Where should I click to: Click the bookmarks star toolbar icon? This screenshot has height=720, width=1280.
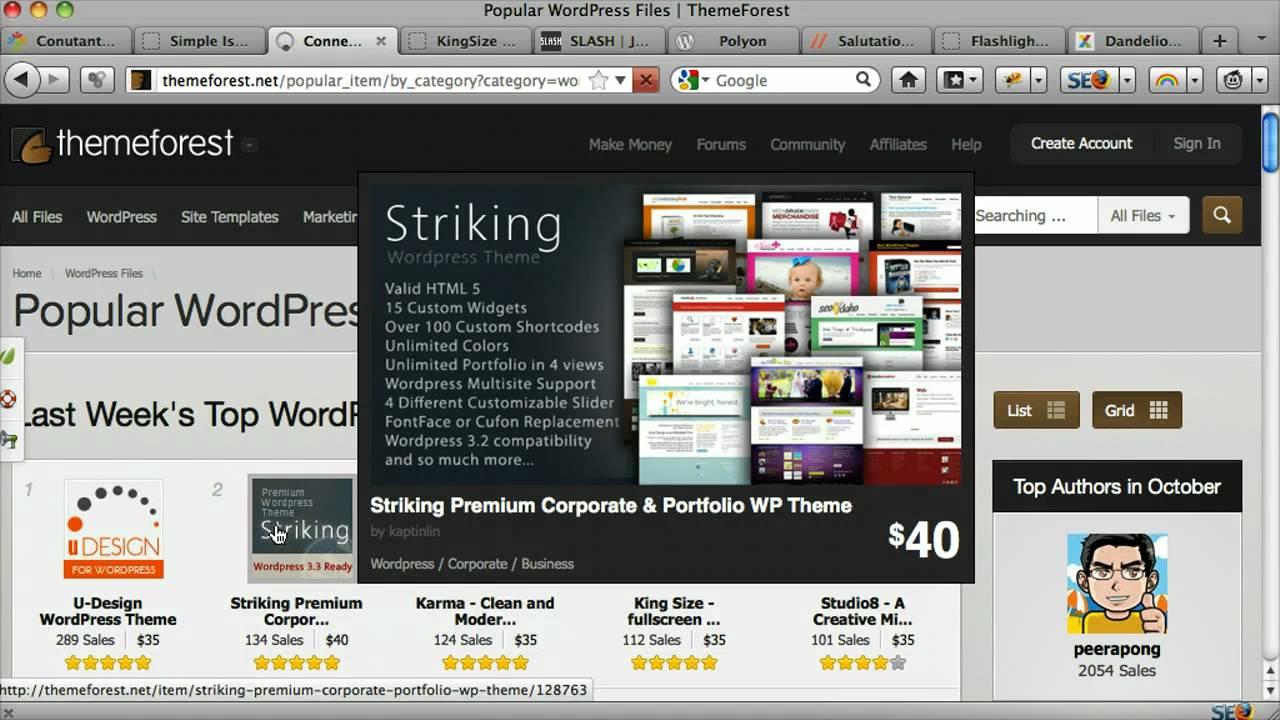(x=955, y=80)
